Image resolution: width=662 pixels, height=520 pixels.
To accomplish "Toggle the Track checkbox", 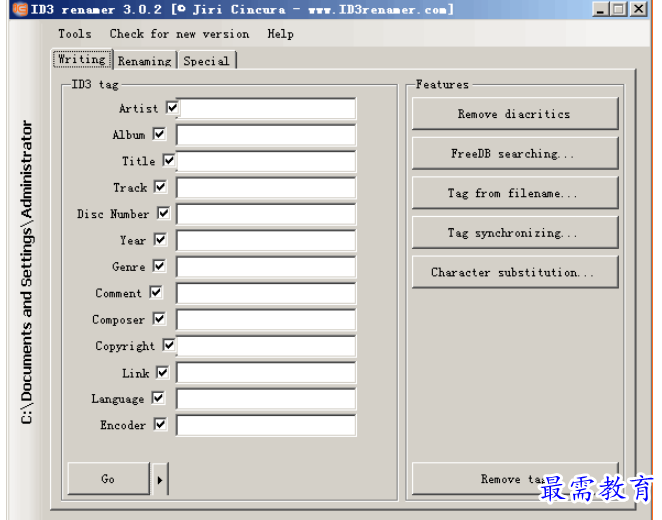I will 160,187.
